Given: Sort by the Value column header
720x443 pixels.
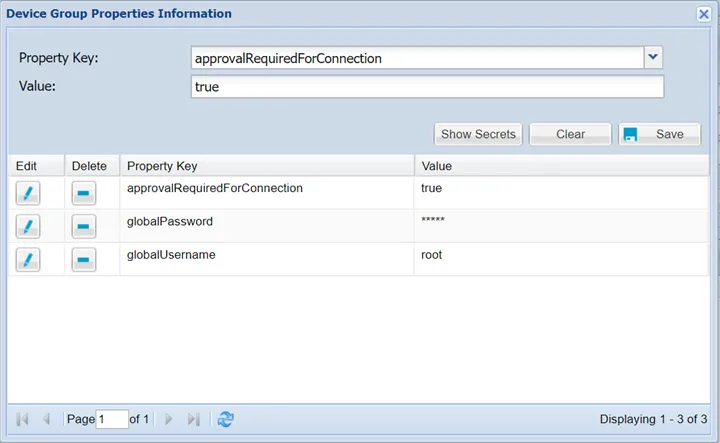Looking at the screenshot, I should (x=562, y=166).
